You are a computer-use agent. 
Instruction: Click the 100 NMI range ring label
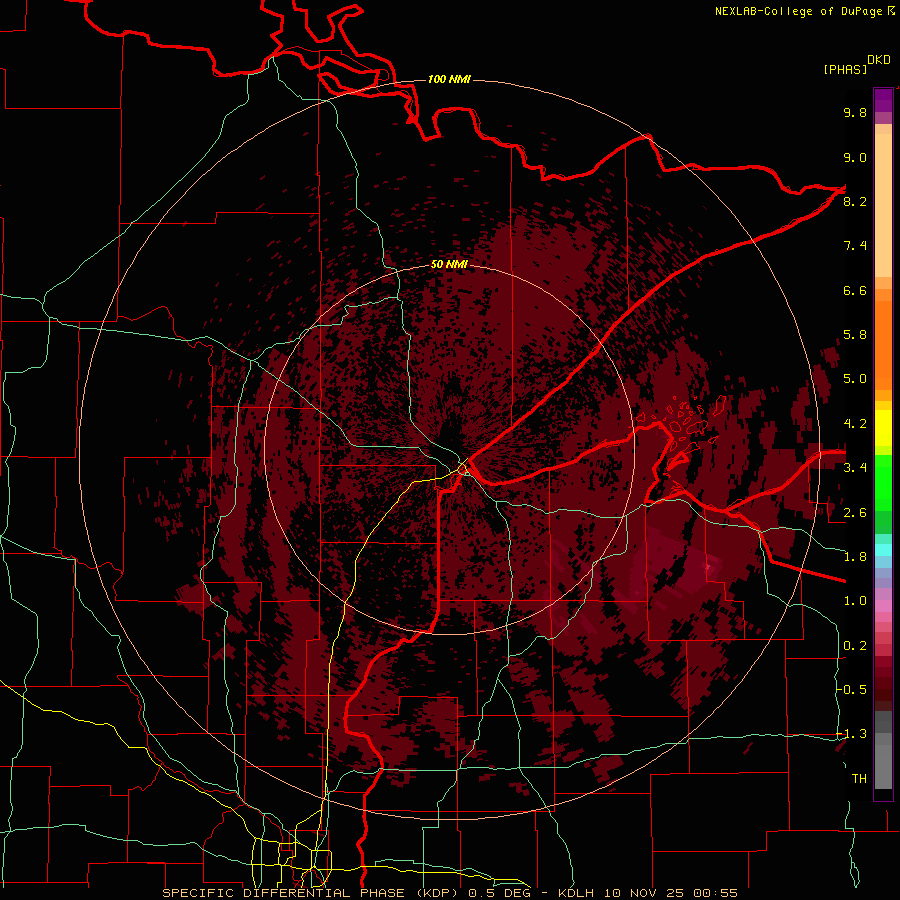(449, 79)
